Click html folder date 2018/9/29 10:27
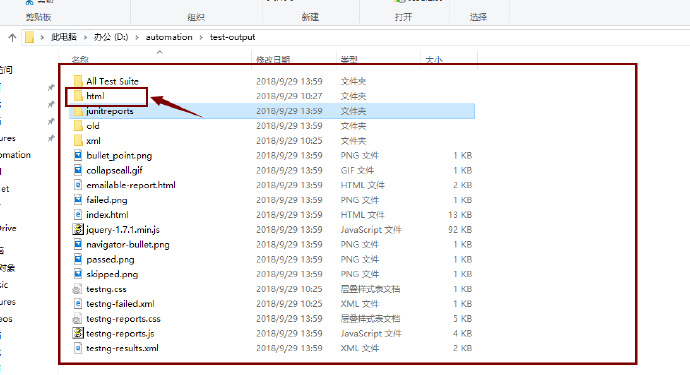 (x=289, y=96)
